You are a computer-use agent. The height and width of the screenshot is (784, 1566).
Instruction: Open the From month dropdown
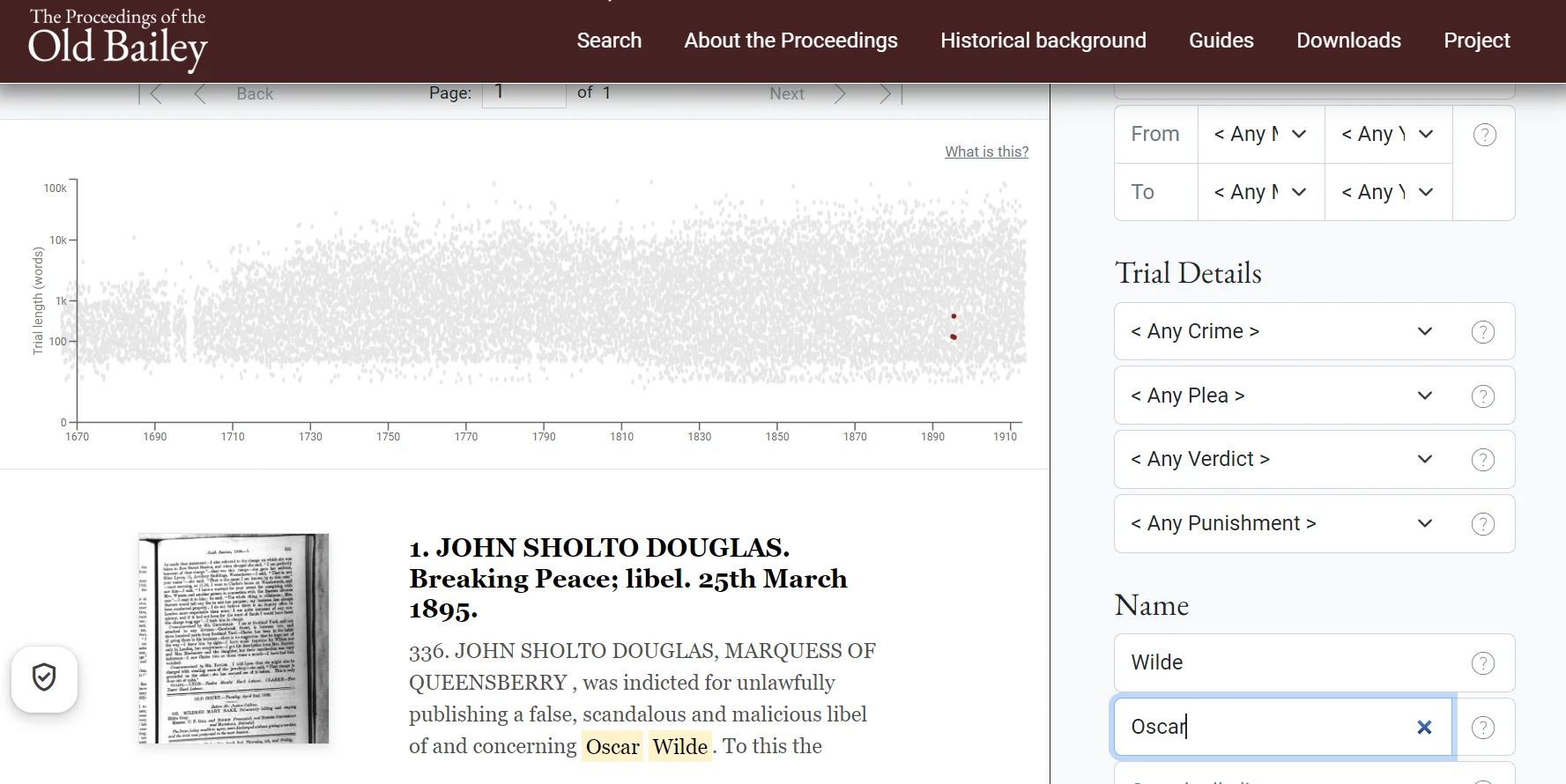[x=1260, y=135]
